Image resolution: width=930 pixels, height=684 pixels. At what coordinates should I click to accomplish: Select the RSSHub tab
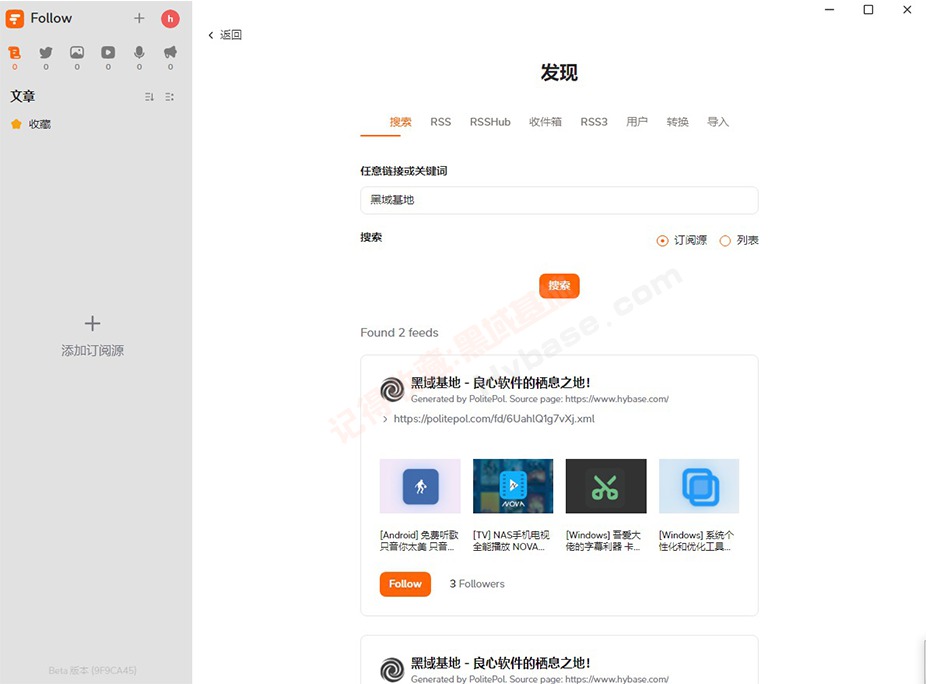coord(490,122)
